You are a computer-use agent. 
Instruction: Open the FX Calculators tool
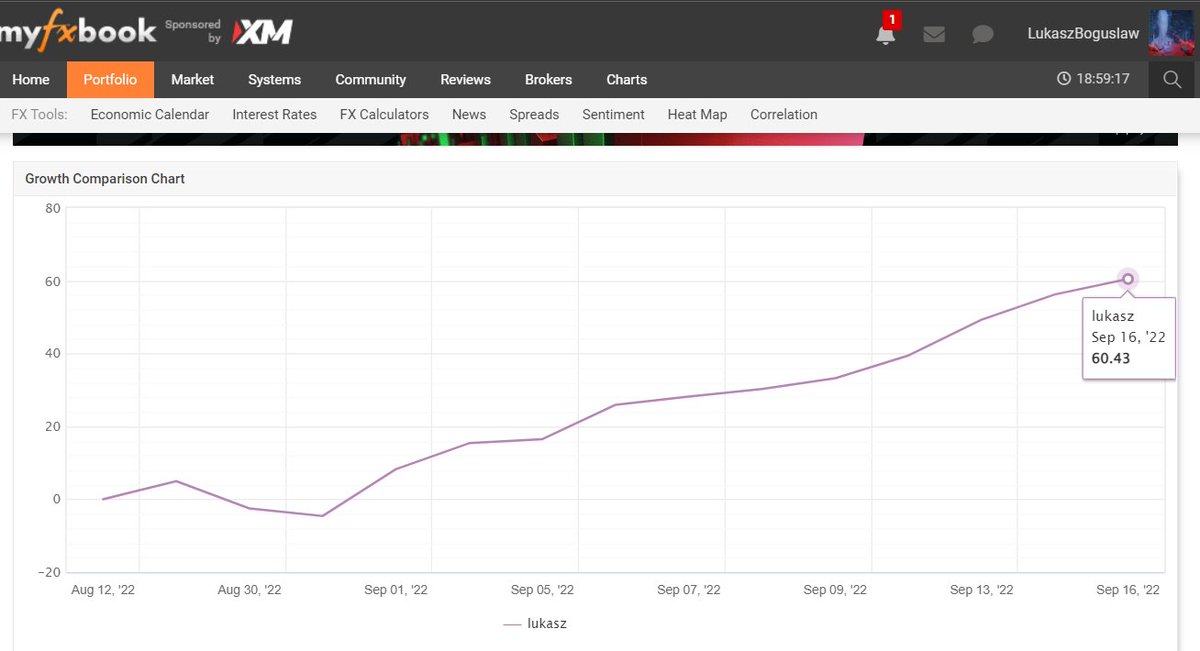click(x=384, y=115)
